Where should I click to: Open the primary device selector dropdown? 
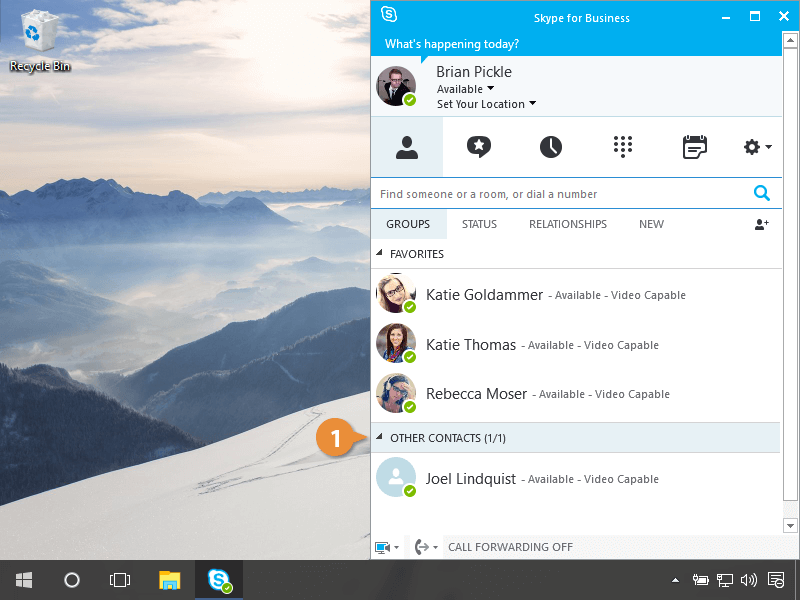click(x=386, y=547)
